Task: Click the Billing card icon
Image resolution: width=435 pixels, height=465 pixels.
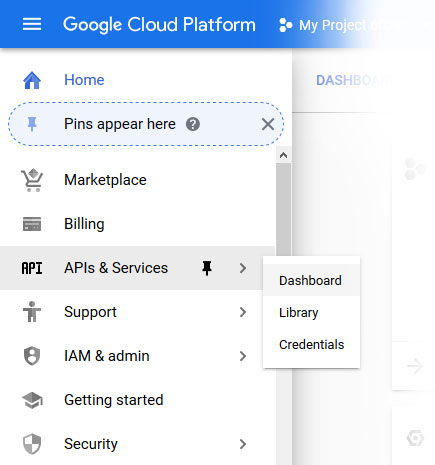Action: click(x=32, y=224)
